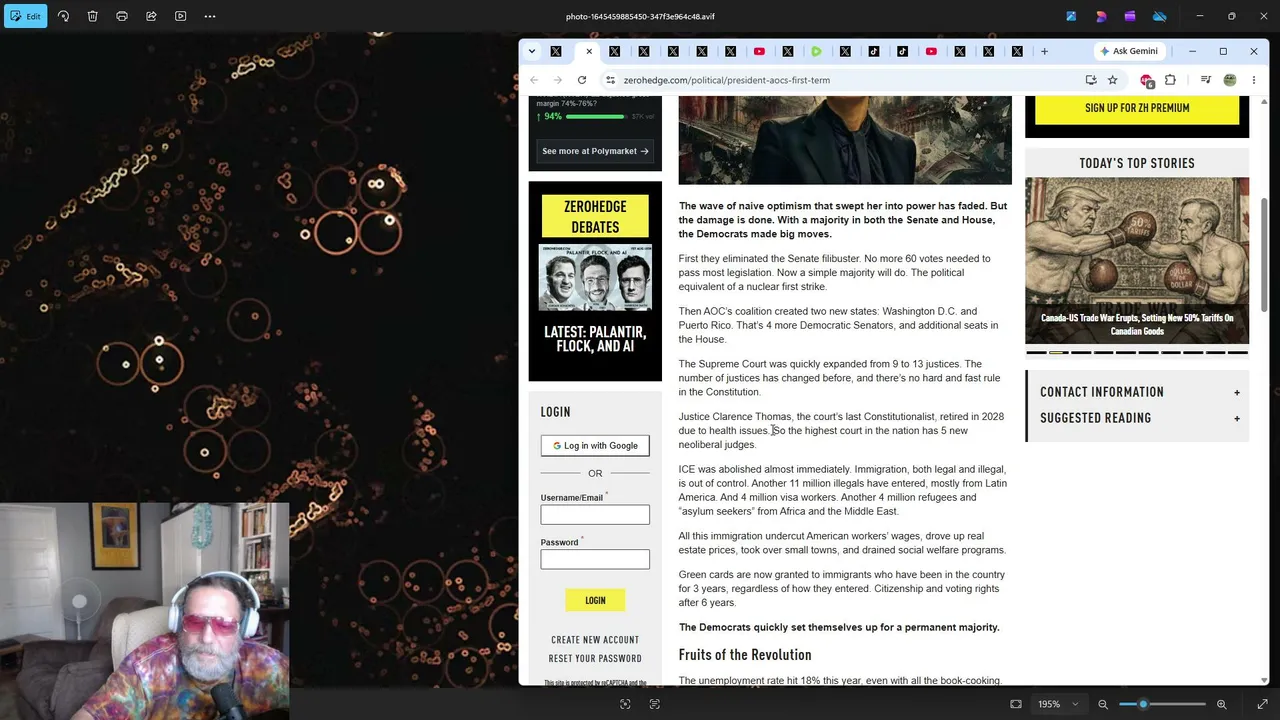The width and height of the screenshot is (1280, 720).
Task: Open the debates panel photo thumbnail
Action: [x=595, y=278]
